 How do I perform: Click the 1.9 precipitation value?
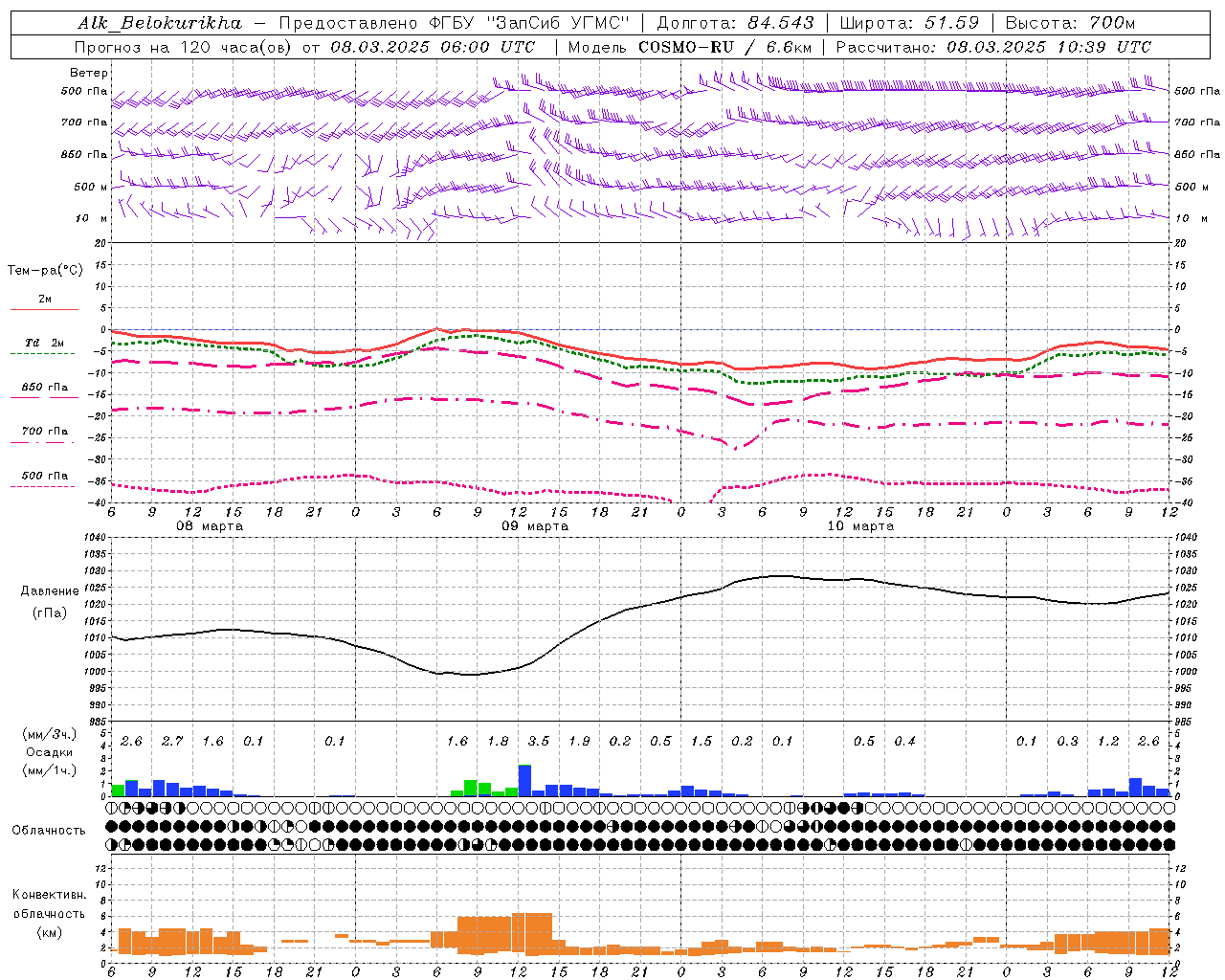click(579, 742)
